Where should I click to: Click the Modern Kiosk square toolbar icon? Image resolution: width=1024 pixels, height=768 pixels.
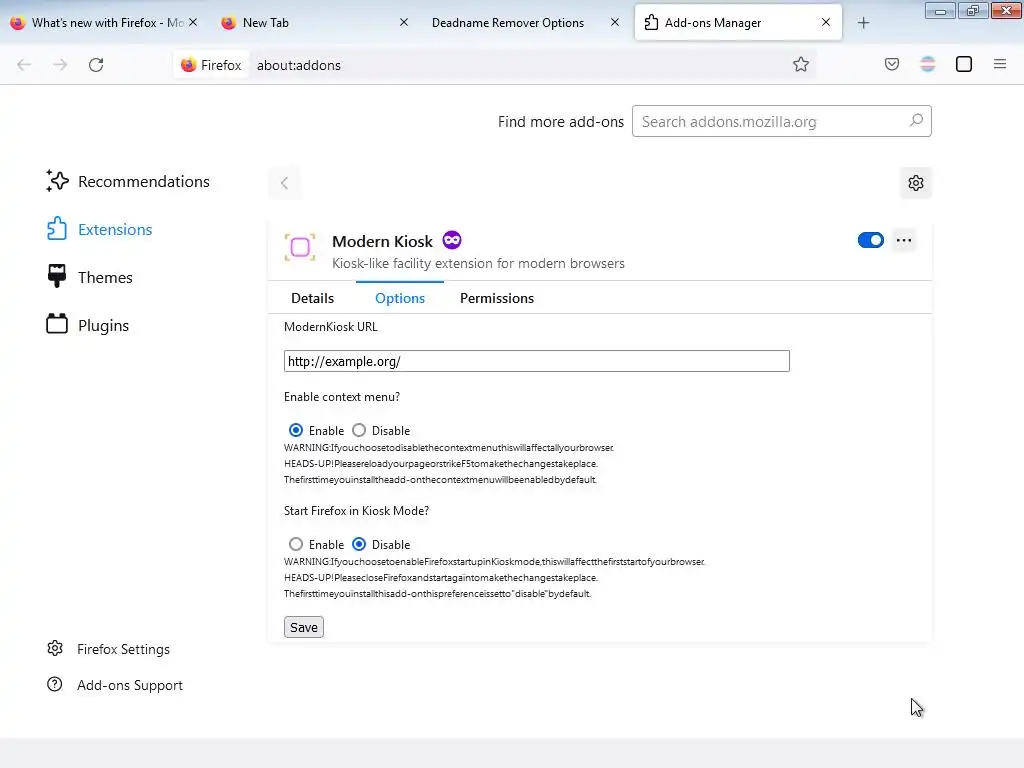(963, 64)
